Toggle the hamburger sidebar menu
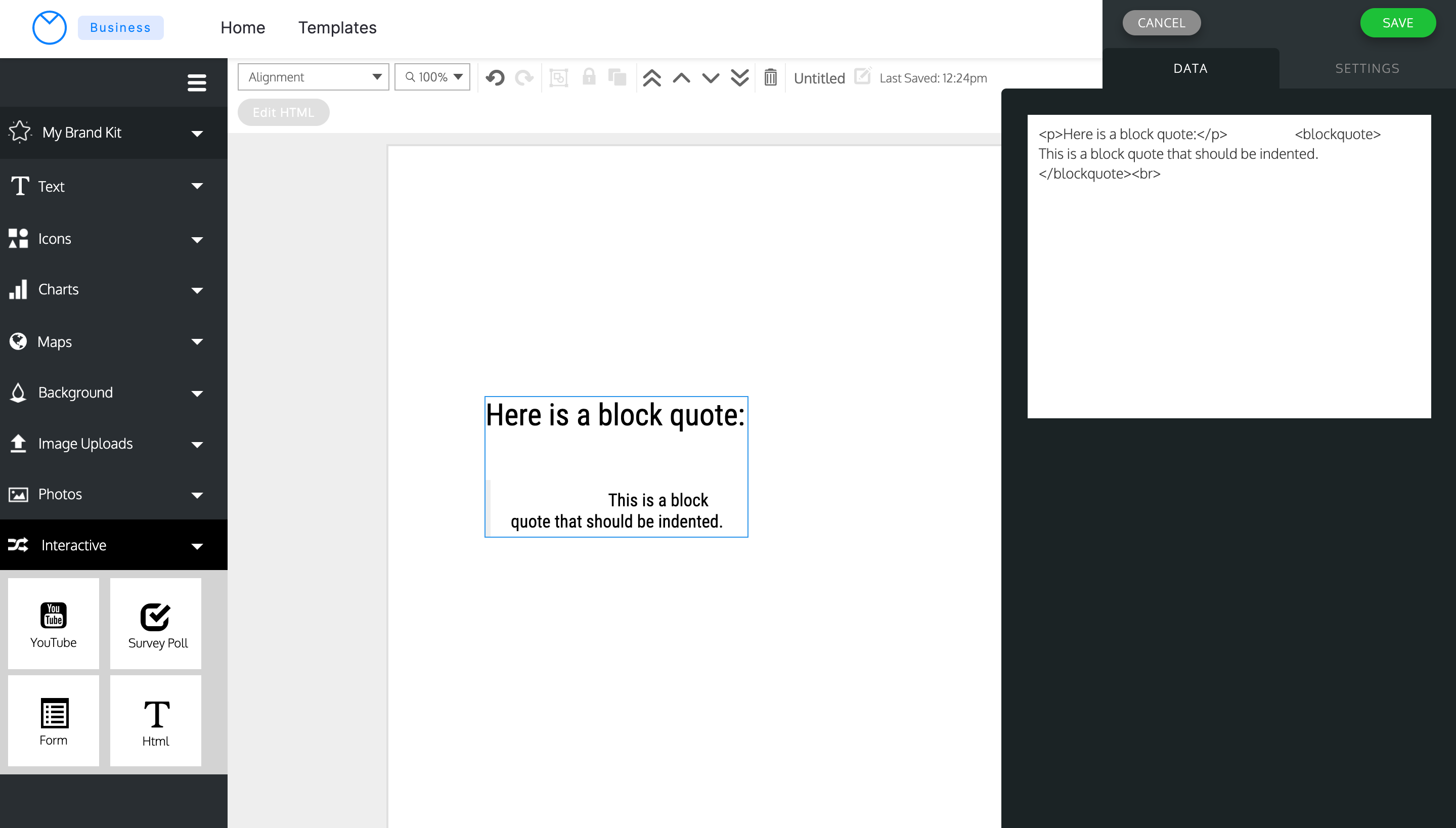This screenshot has height=828, width=1456. click(x=197, y=83)
